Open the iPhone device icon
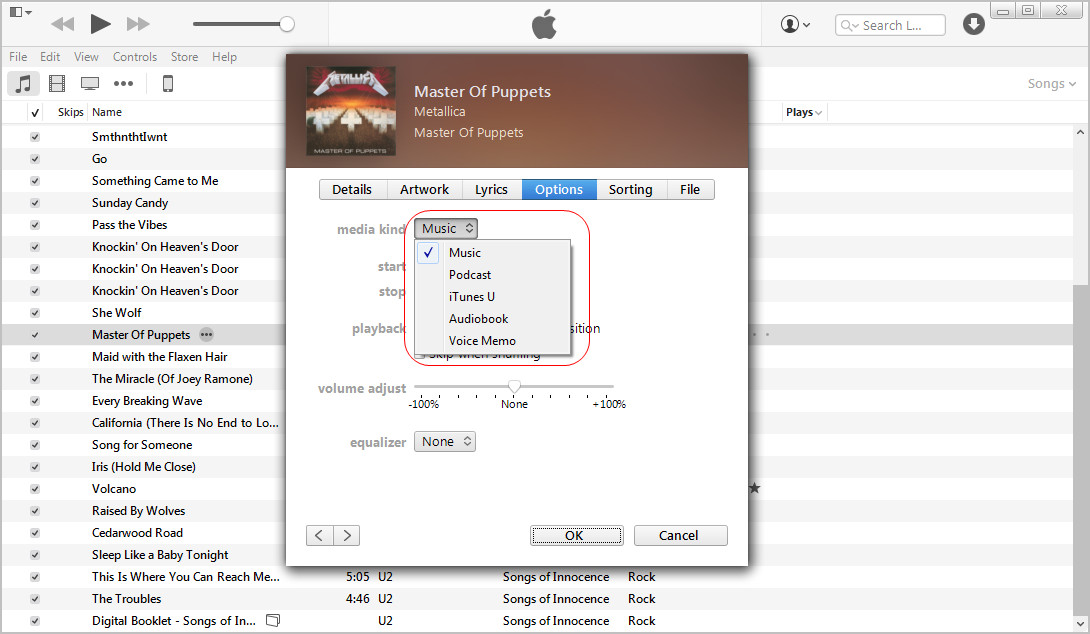 point(168,83)
